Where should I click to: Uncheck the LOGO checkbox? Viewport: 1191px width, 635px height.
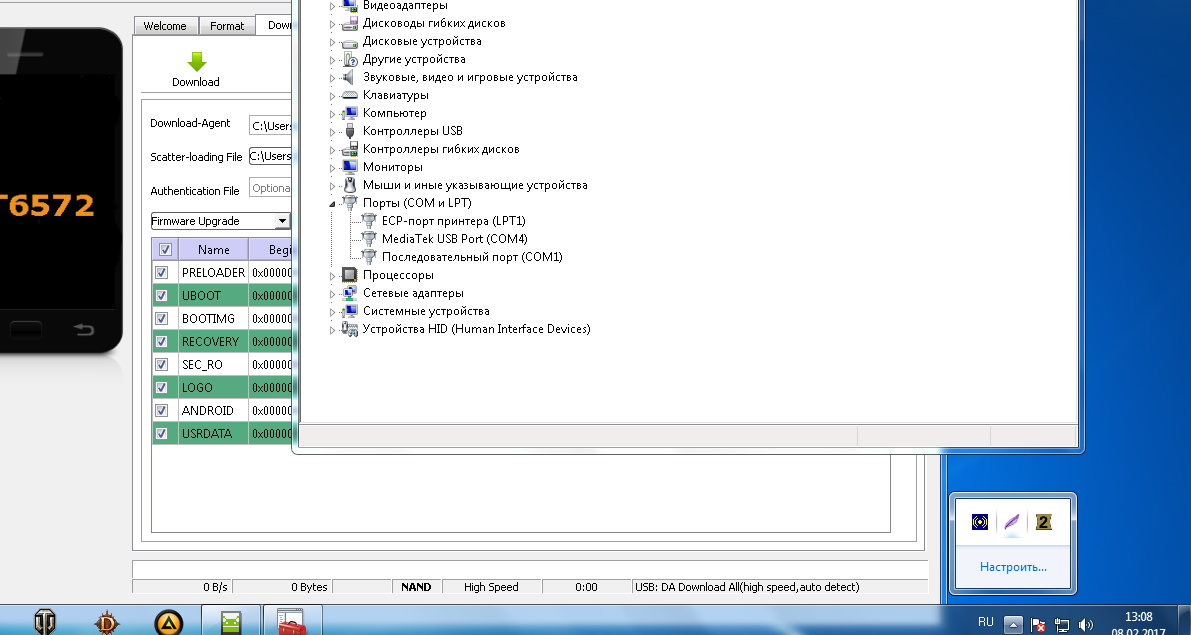point(161,387)
